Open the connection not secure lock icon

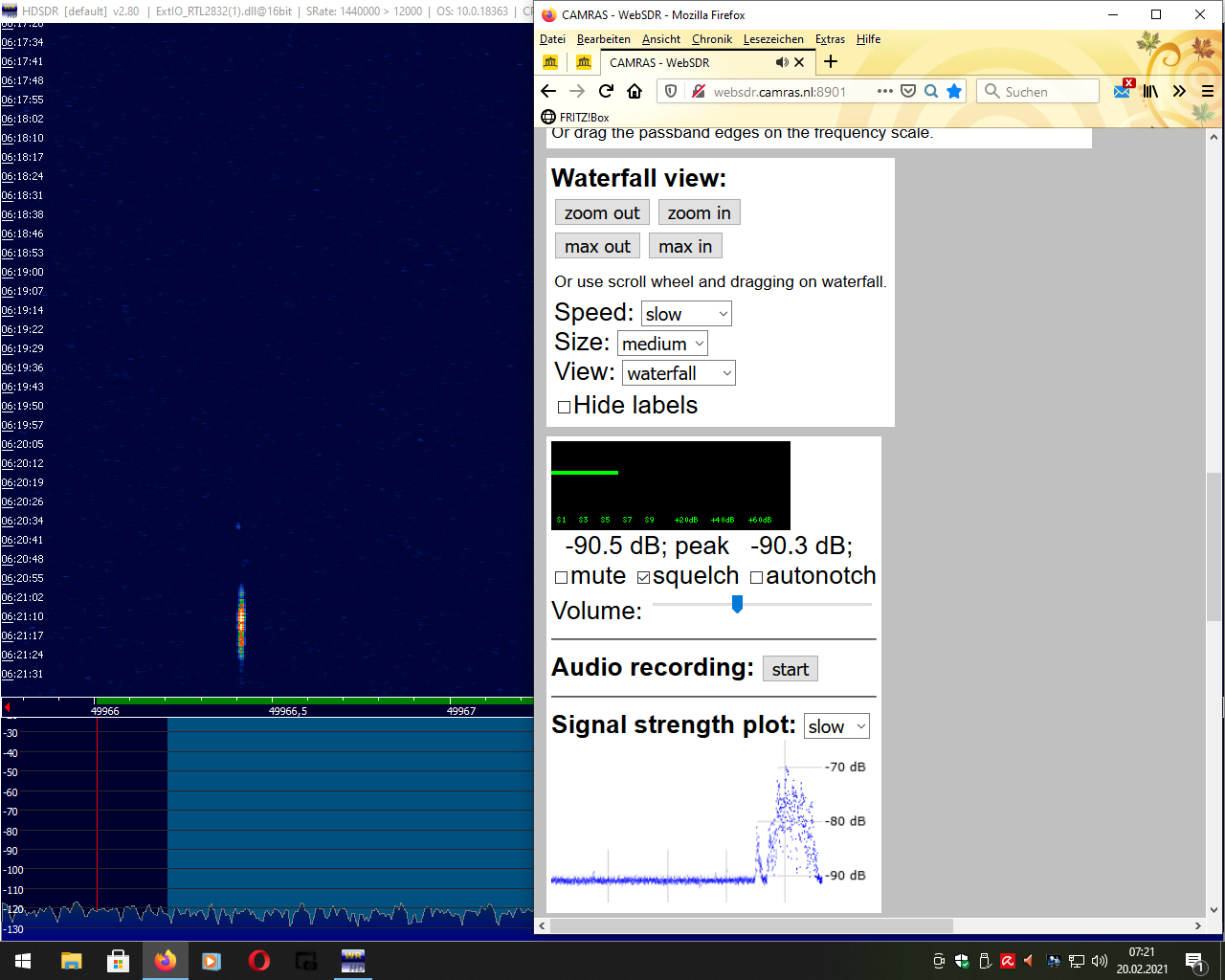pyautogui.click(x=699, y=91)
